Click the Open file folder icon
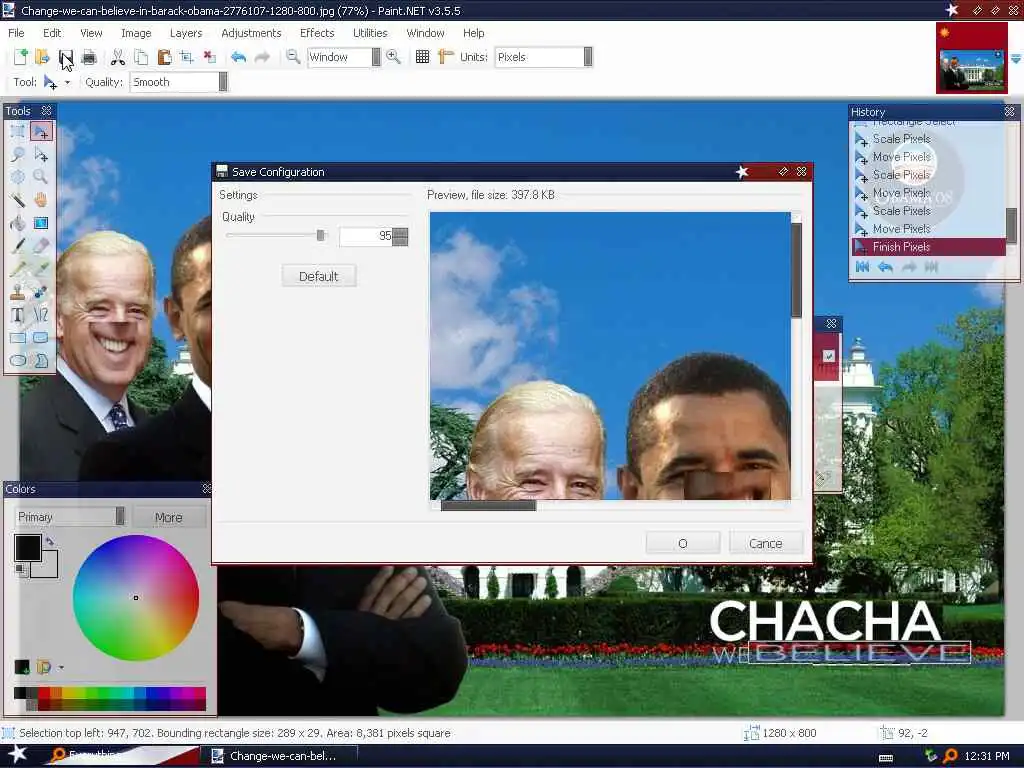Image resolution: width=1024 pixels, height=768 pixels. tap(42, 57)
